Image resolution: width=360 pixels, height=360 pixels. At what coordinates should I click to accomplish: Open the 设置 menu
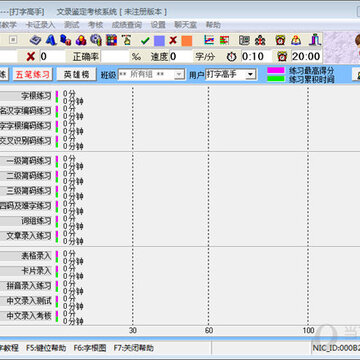tap(158, 25)
